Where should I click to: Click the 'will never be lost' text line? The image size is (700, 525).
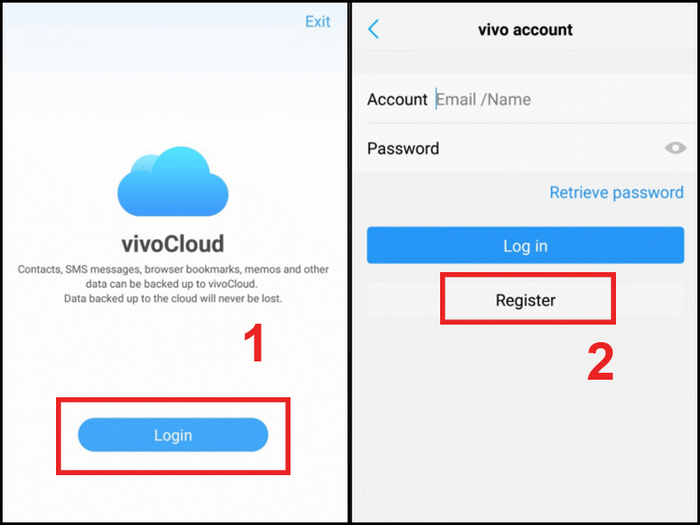pyautogui.click(x=173, y=298)
